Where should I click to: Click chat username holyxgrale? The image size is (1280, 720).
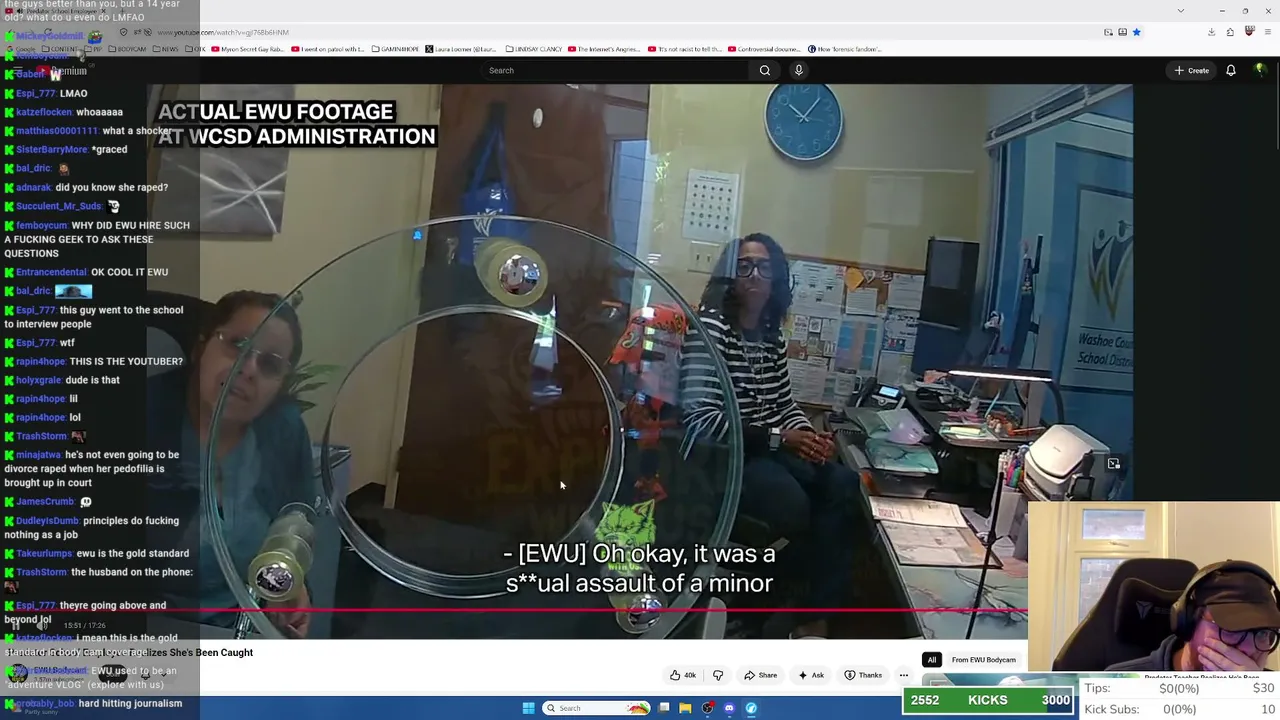click(38, 380)
